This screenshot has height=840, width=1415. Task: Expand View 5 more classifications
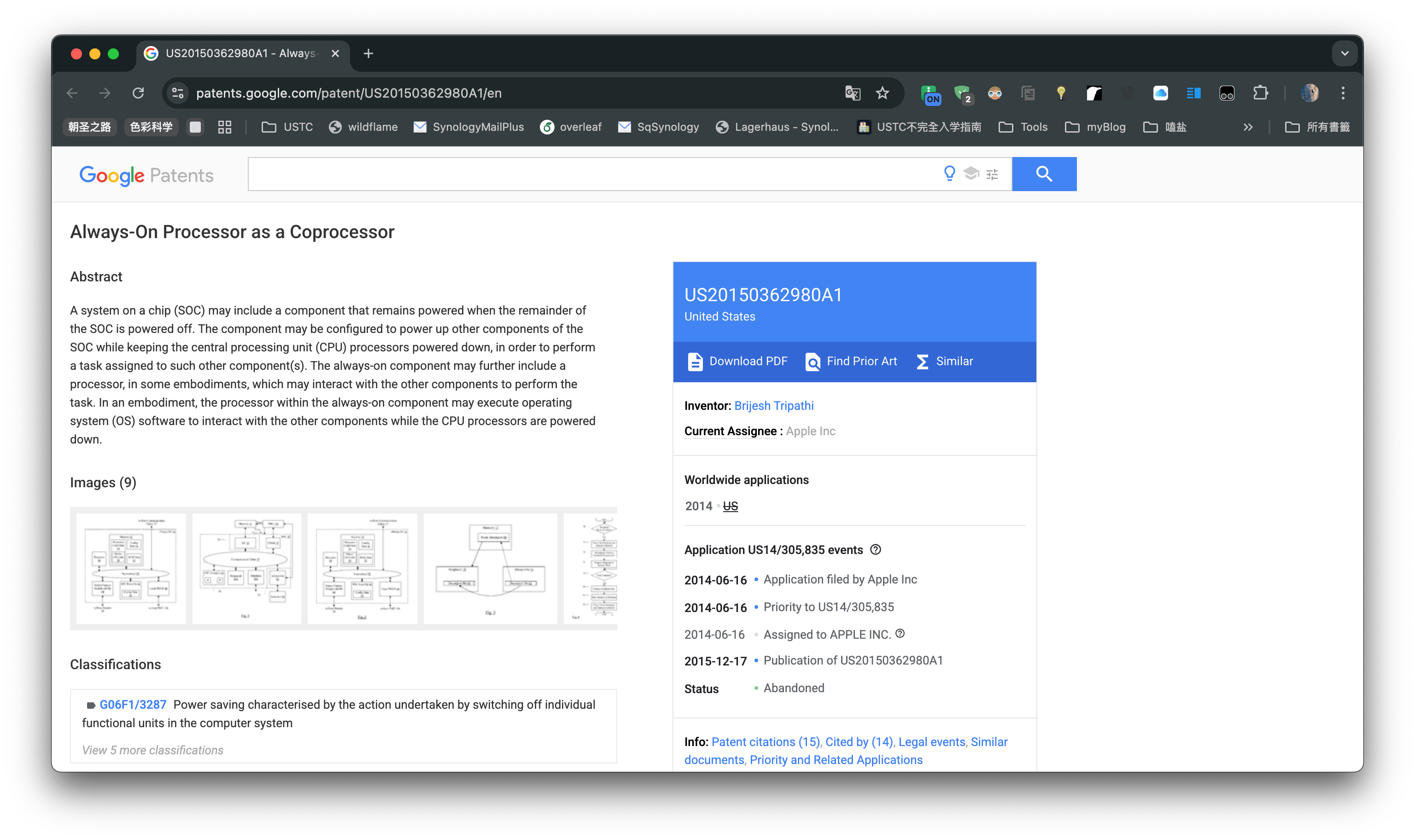[x=152, y=750]
